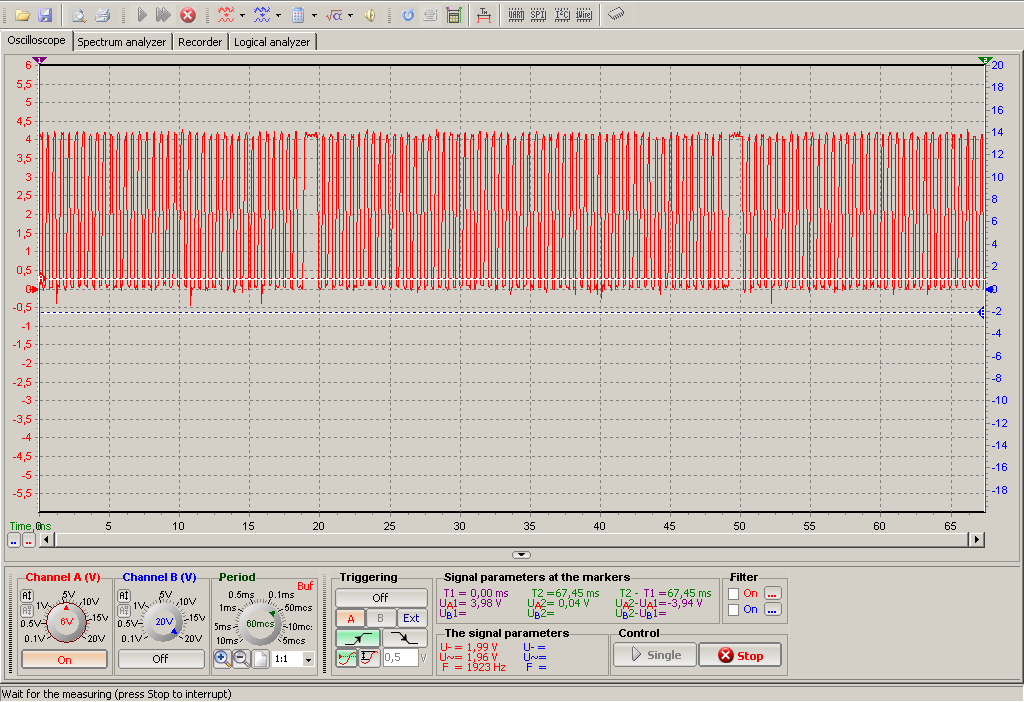Open the calculator tool icon
The width and height of the screenshot is (1024, 702).
coord(298,15)
